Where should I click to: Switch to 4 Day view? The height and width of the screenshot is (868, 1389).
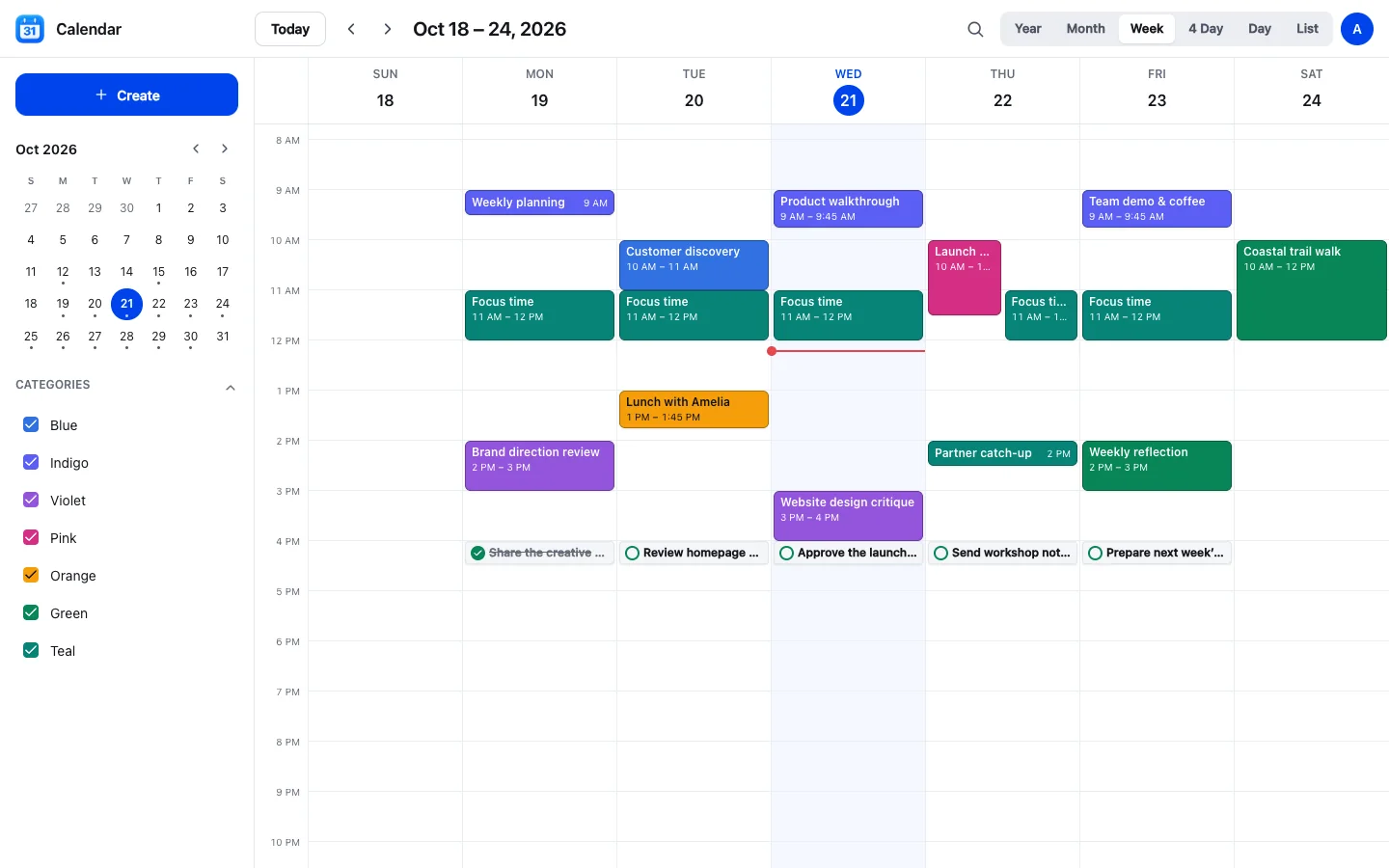point(1206,29)
